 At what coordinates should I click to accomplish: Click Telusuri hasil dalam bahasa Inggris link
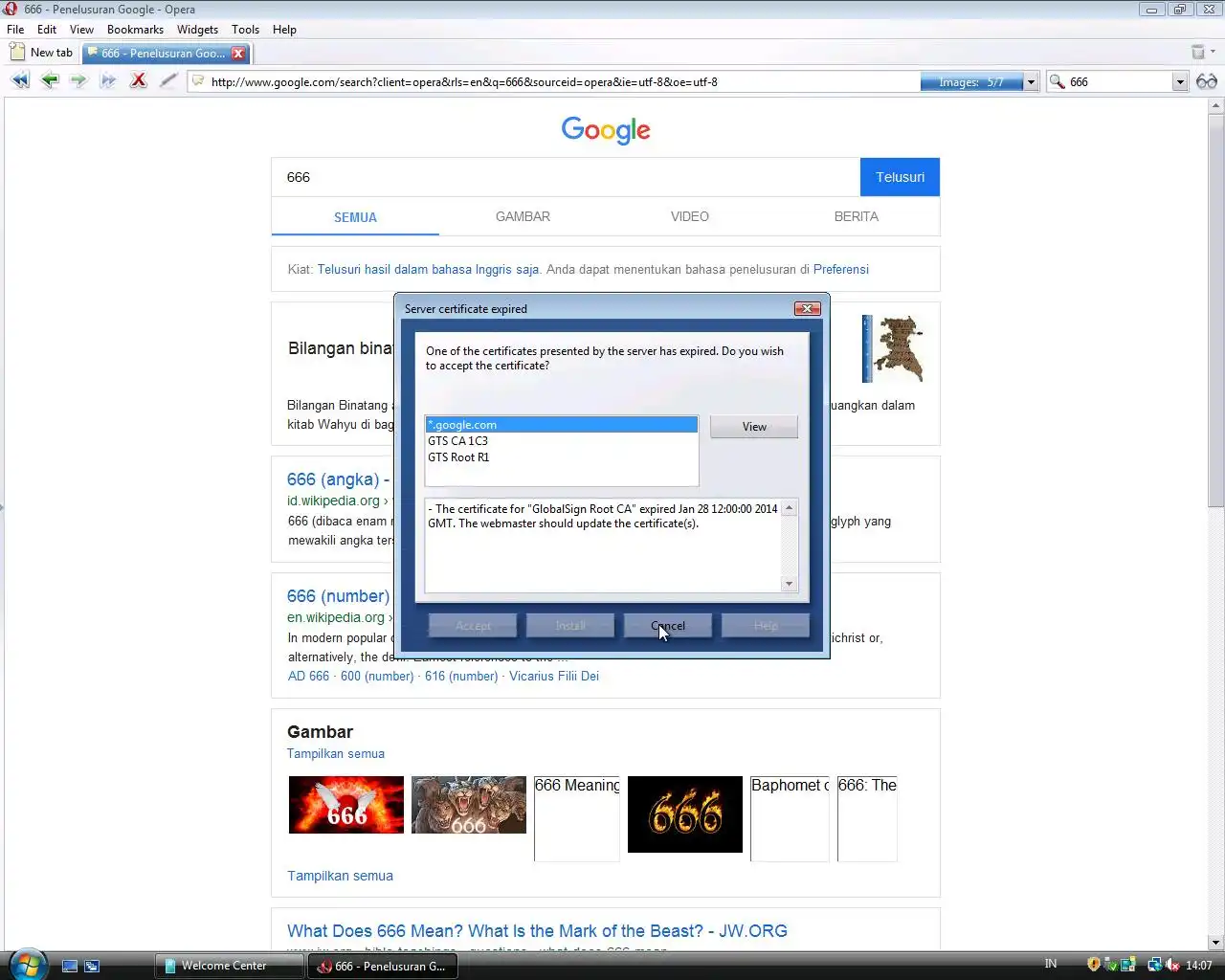click(x=428, y=269)
